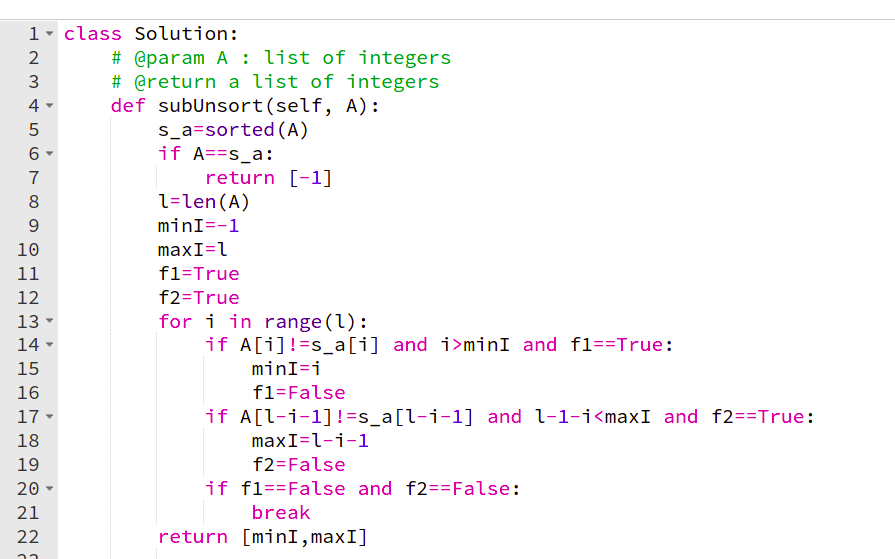Click the 's_a=sorted(A)' line
Screen dimensions: 895x559
point(233,130)
